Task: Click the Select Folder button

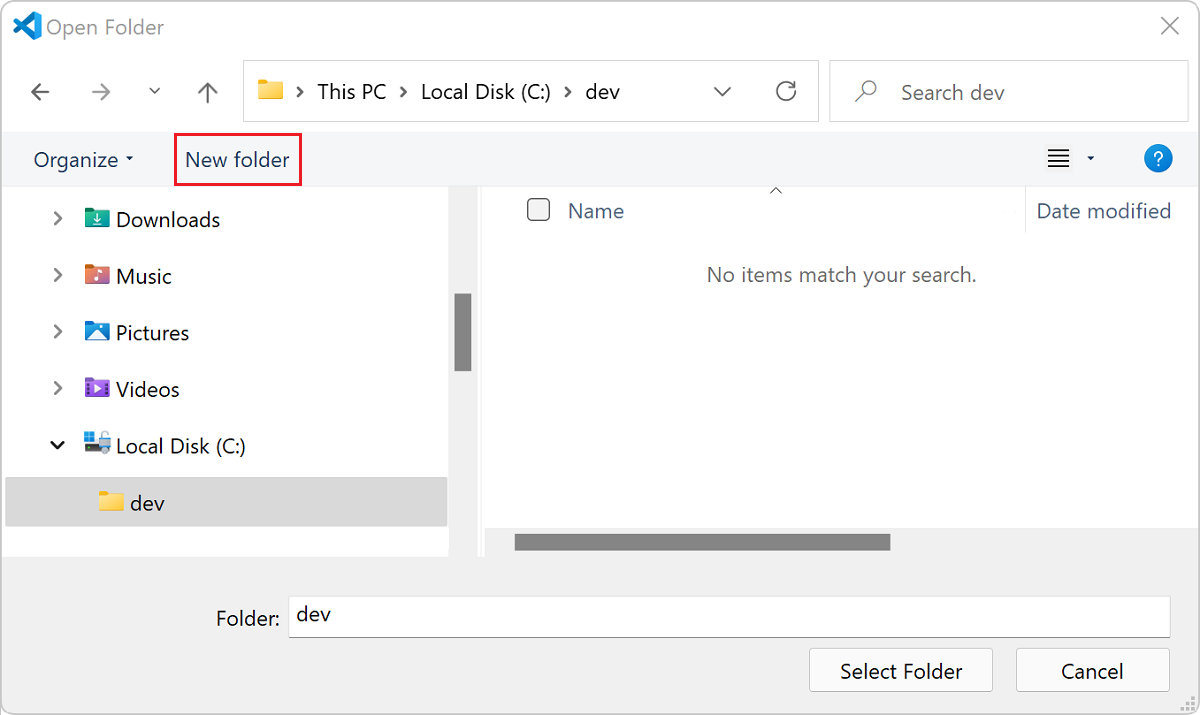Action: click(x=900, y=671)
